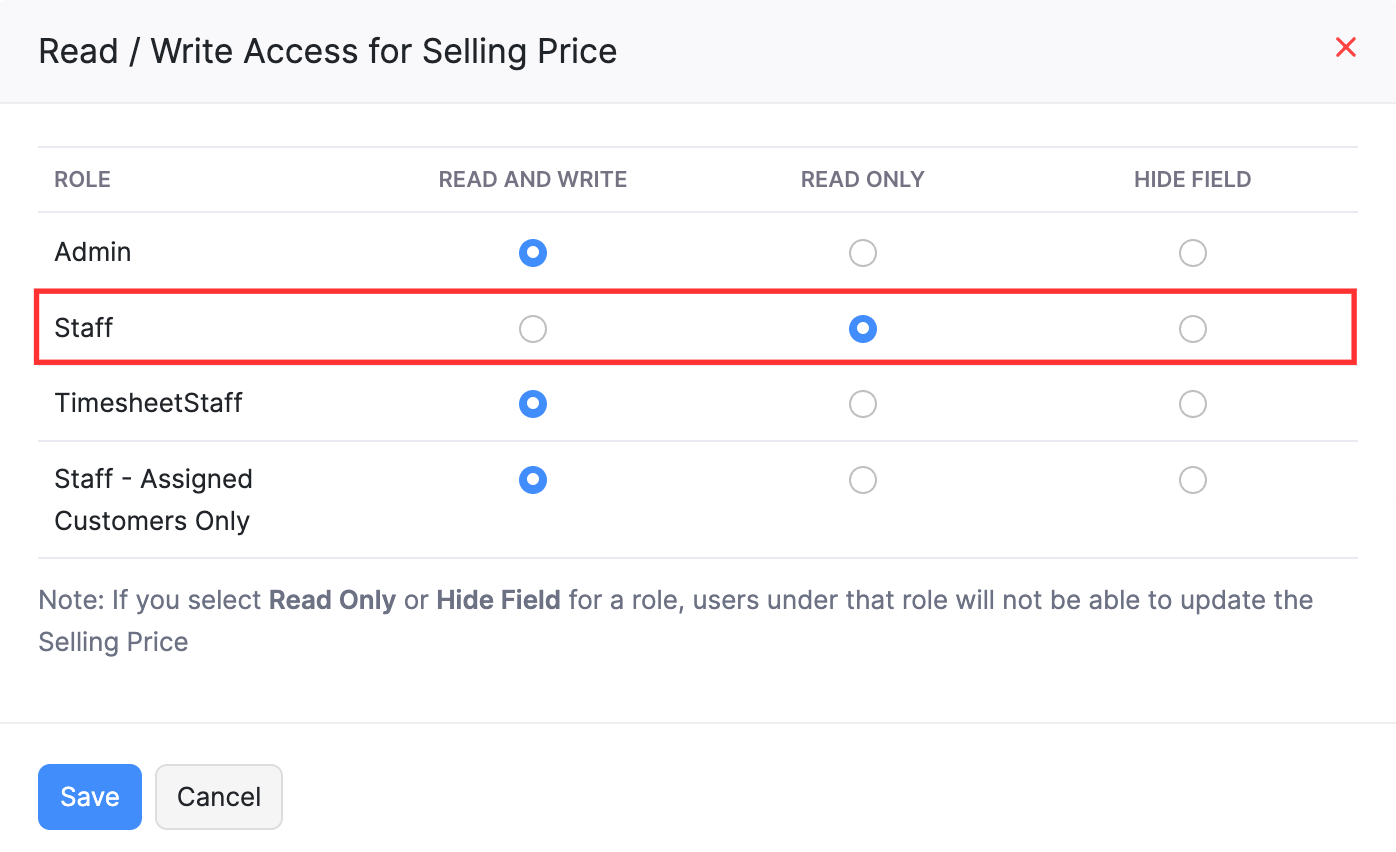The width and height of the screenshot is (1396, 852).
Task: Click the HIDE FIELD column header
Action: click(1192, 179)
